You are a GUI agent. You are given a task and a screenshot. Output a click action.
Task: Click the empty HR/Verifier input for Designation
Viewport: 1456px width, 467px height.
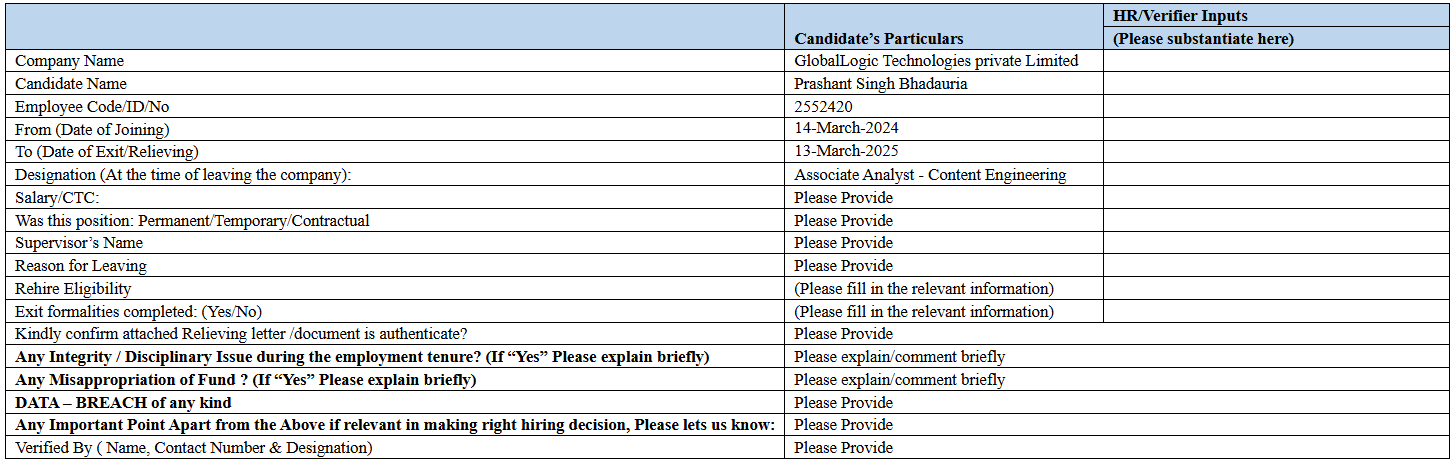coord(1278,175)
